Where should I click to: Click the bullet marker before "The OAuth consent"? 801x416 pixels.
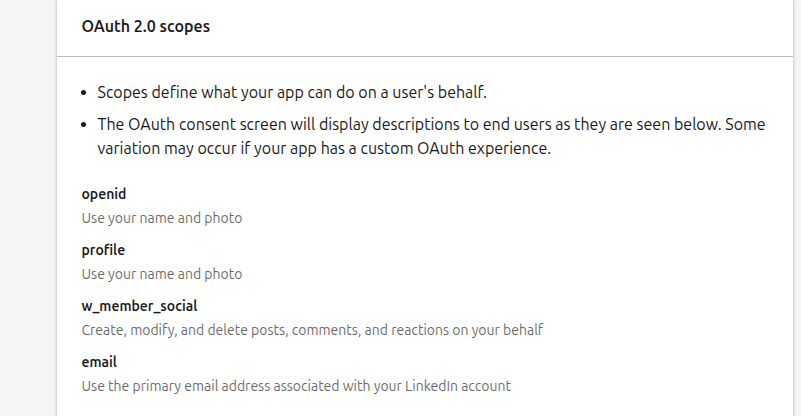click(x=84, y=126)
